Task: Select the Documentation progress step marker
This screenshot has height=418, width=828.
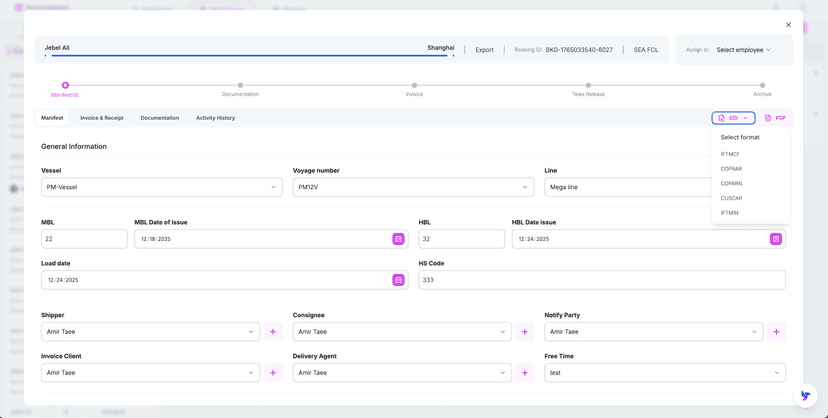Action: tap(240, 85)
